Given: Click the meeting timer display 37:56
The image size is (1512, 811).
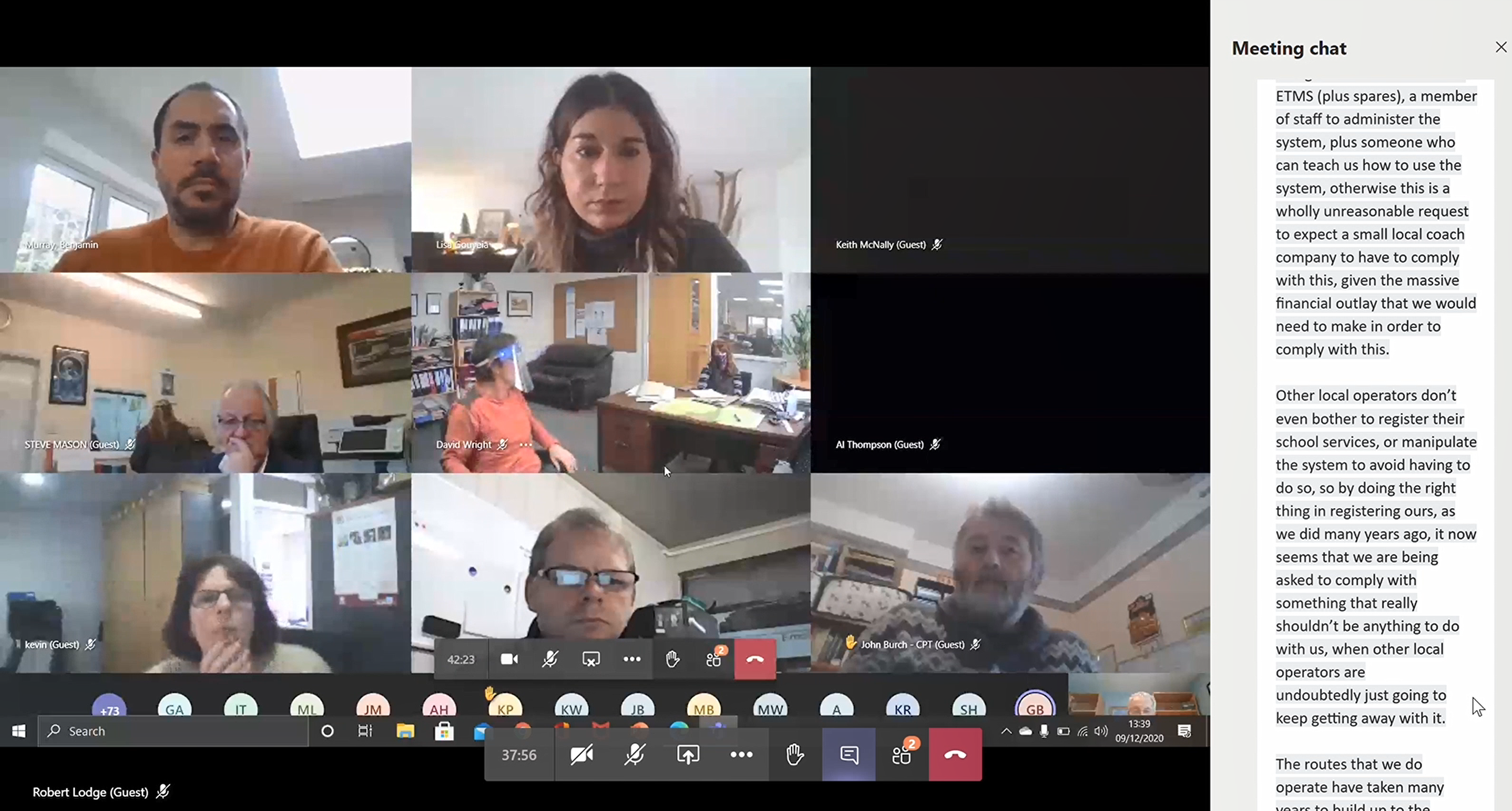Looking at the screenshot, I should click(518, 755).
